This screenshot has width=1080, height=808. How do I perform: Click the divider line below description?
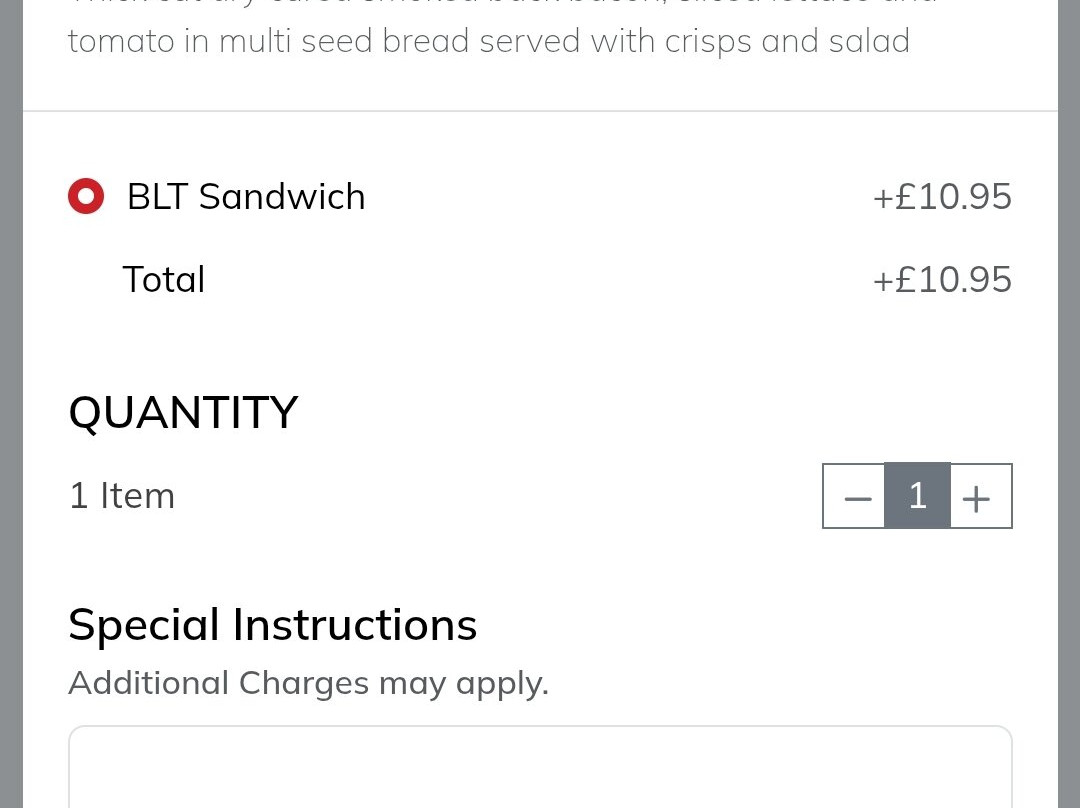tap(540, 111)
